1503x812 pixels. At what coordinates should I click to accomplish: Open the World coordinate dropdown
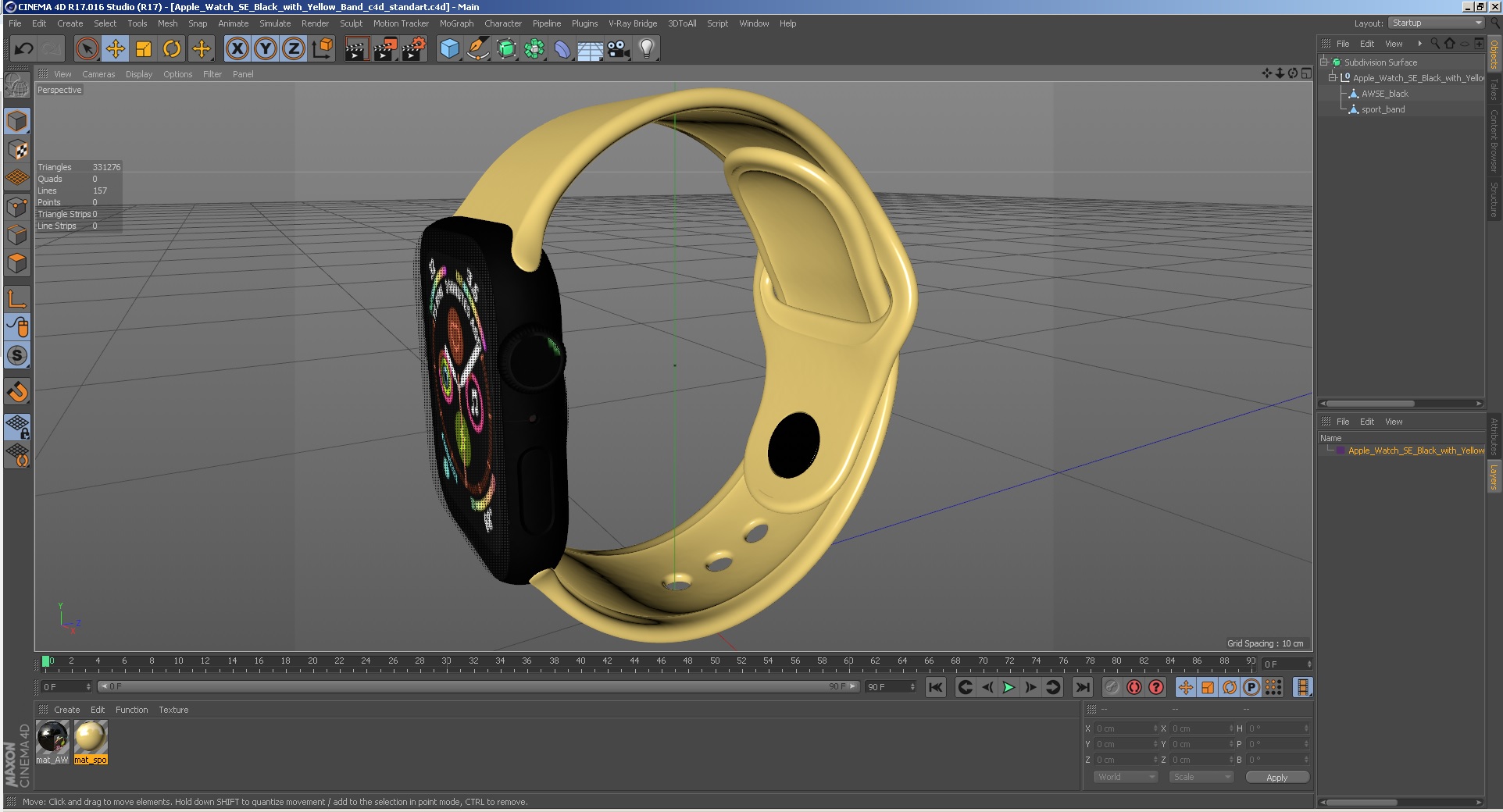tap(1125, 777)
